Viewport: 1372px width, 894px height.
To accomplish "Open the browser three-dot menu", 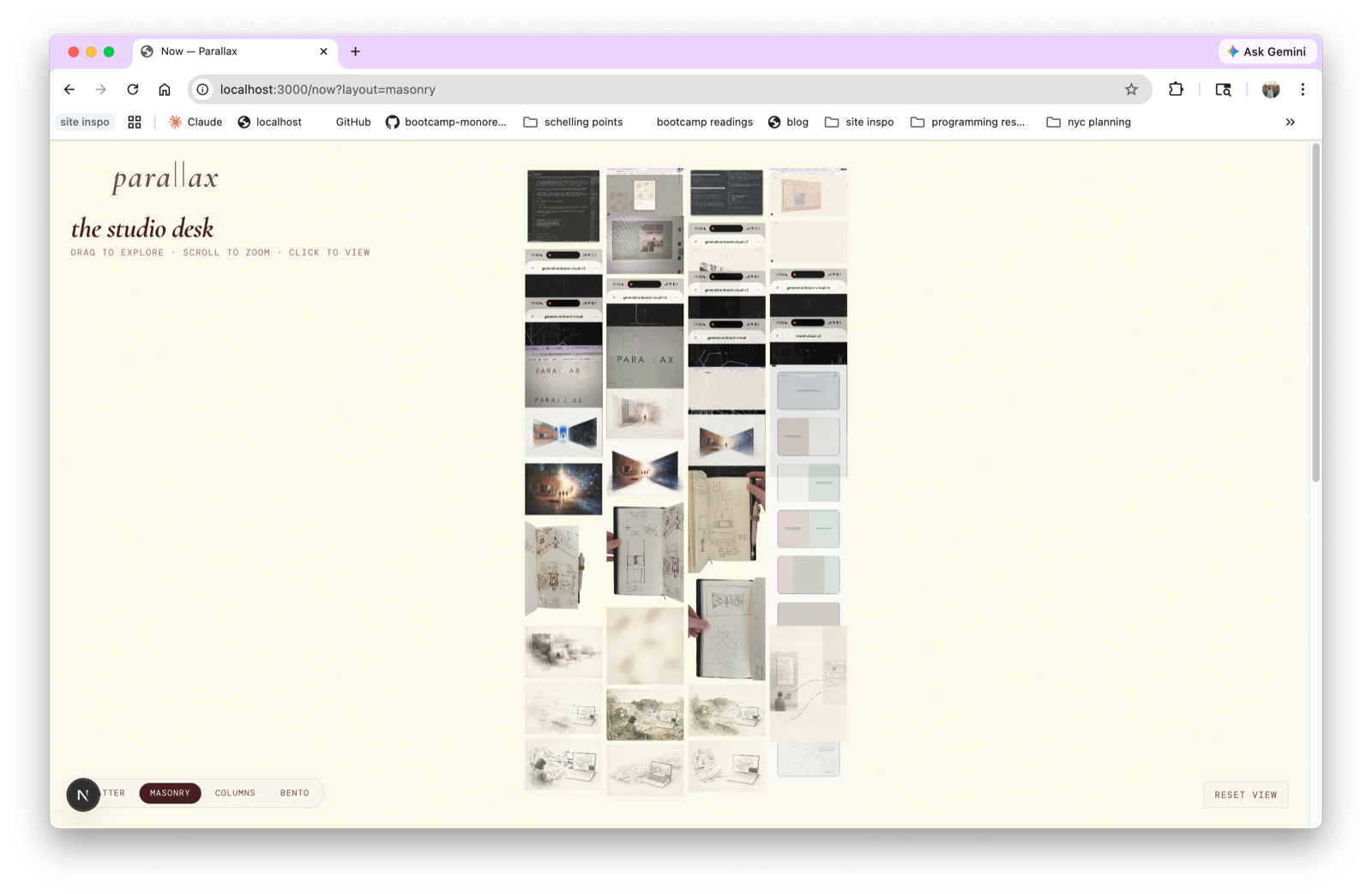I will [x=1303, y=89].
